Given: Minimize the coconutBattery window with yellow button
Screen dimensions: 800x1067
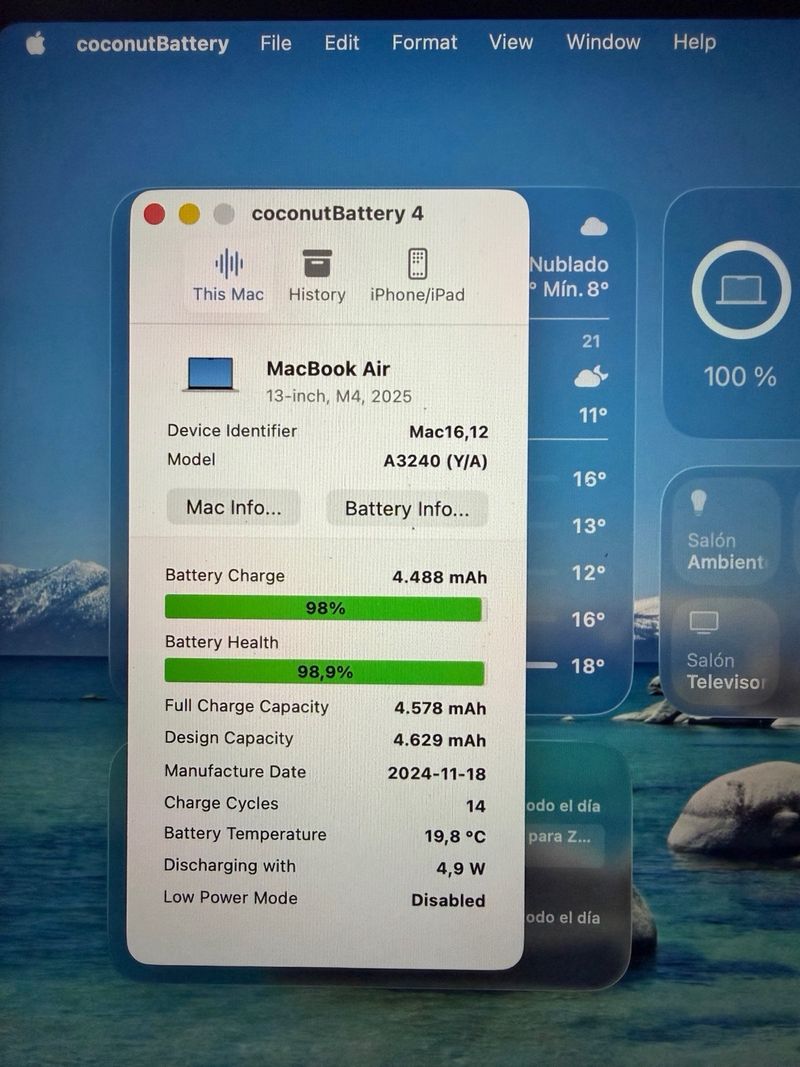Looking at the screenshot, I should tap(189, 214).
